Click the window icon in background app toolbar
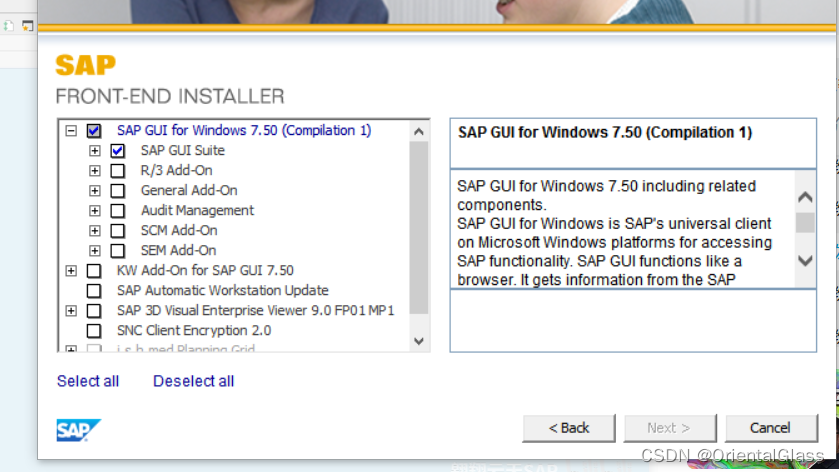 coord(27,25)
